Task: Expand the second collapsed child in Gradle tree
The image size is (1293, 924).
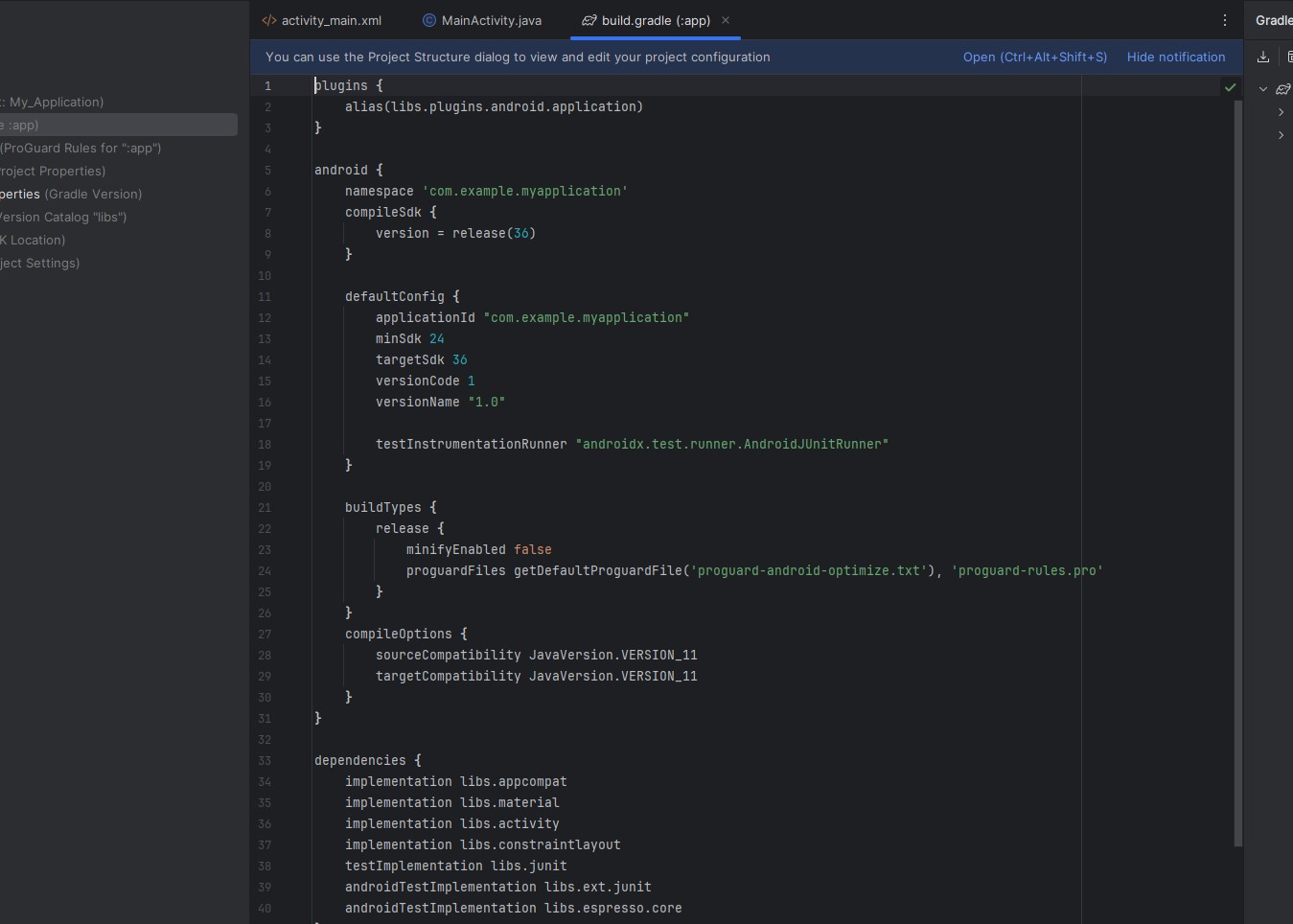Action: click(1281, 135)
